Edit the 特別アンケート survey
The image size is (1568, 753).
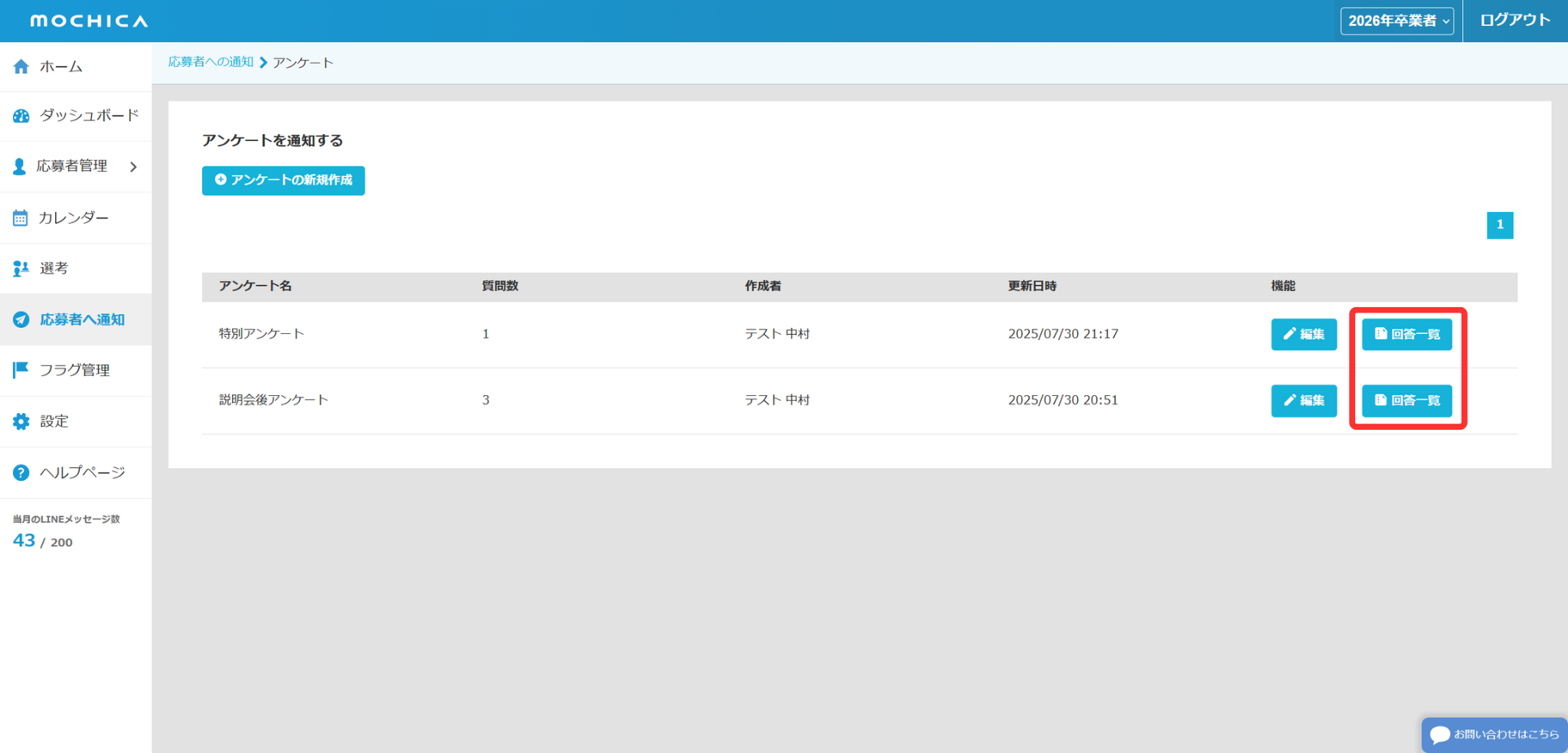pyautogui.click(x=1303, y=334)
